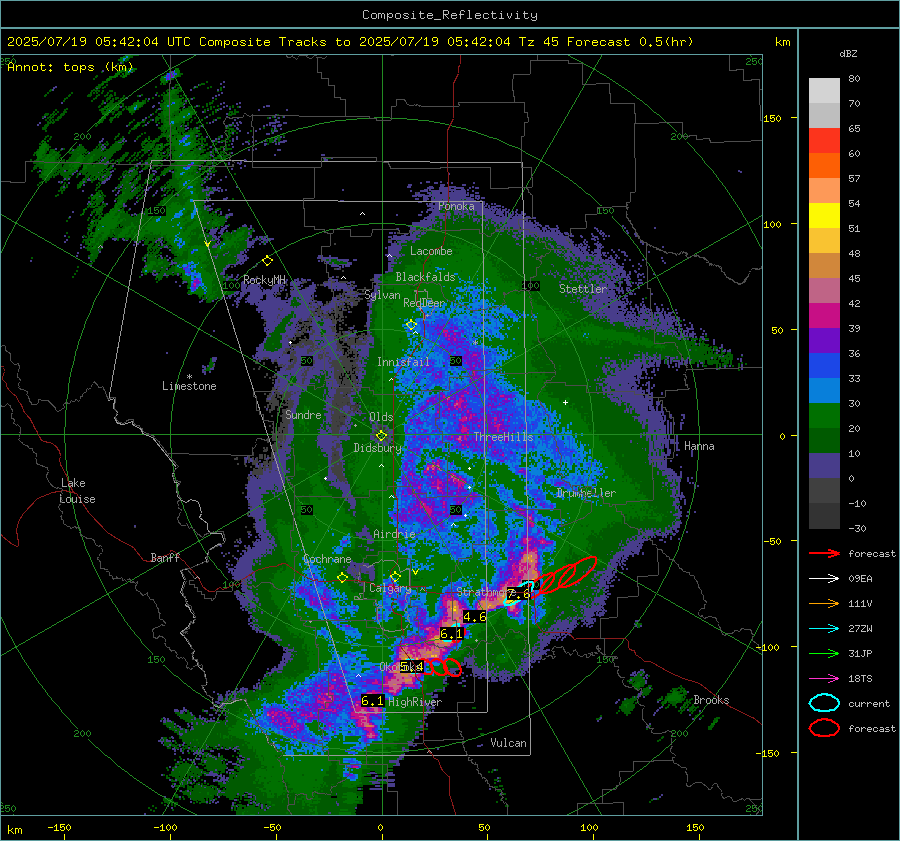Click the 'Tz 45' header text
This screenshot has height=841, width=900.
point(540,42)
